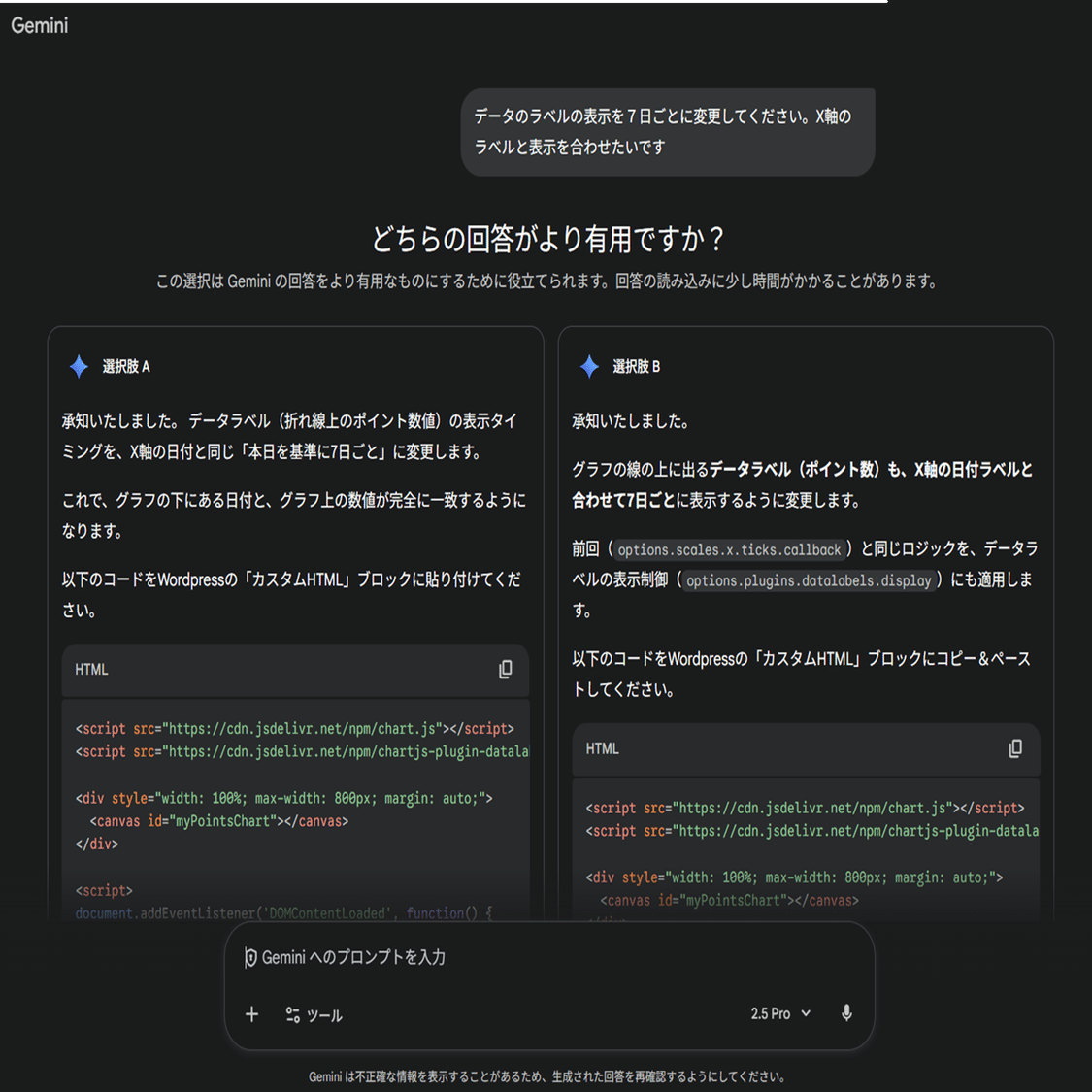Open the attachment menu with the plus icon
Image resolution: width=1092 pixels, height=1092 pixels.
coord(251,1013)
